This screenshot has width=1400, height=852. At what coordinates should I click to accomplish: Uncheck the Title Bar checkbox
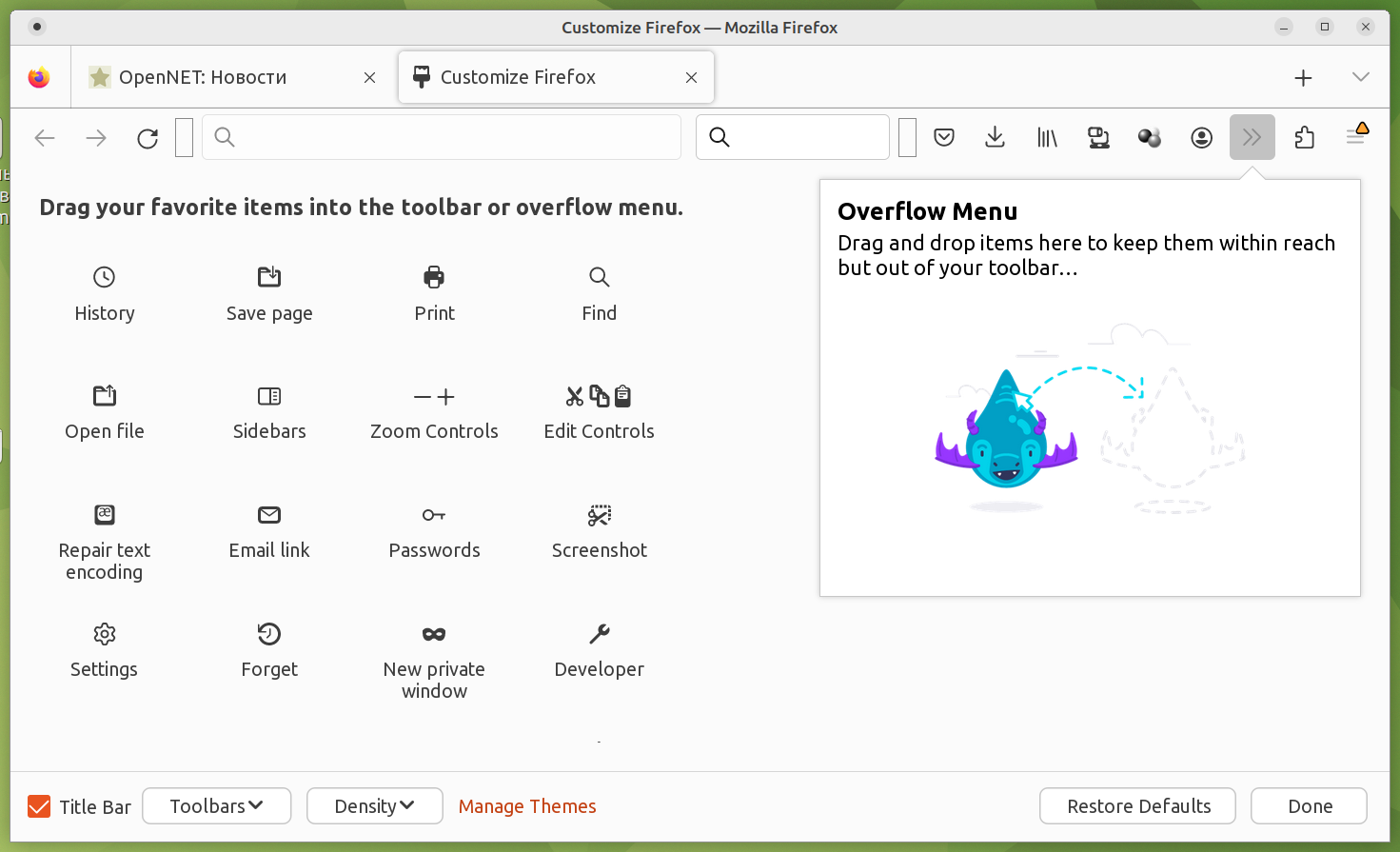[x=39, y=807]
